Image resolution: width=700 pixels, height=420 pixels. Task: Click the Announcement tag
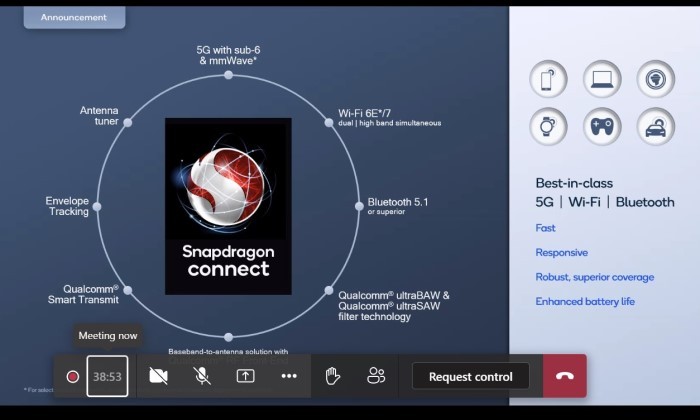[x=74, y=17]
